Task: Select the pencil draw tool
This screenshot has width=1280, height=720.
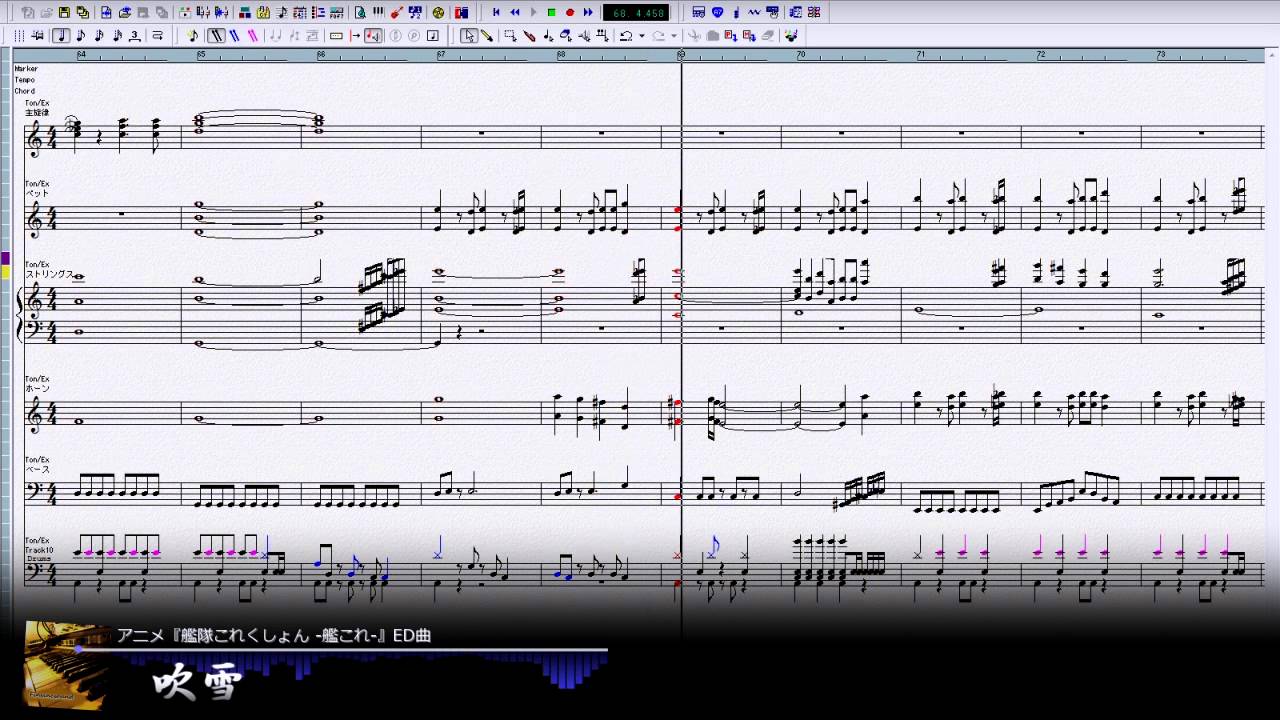Action: (x=486, y=36)
